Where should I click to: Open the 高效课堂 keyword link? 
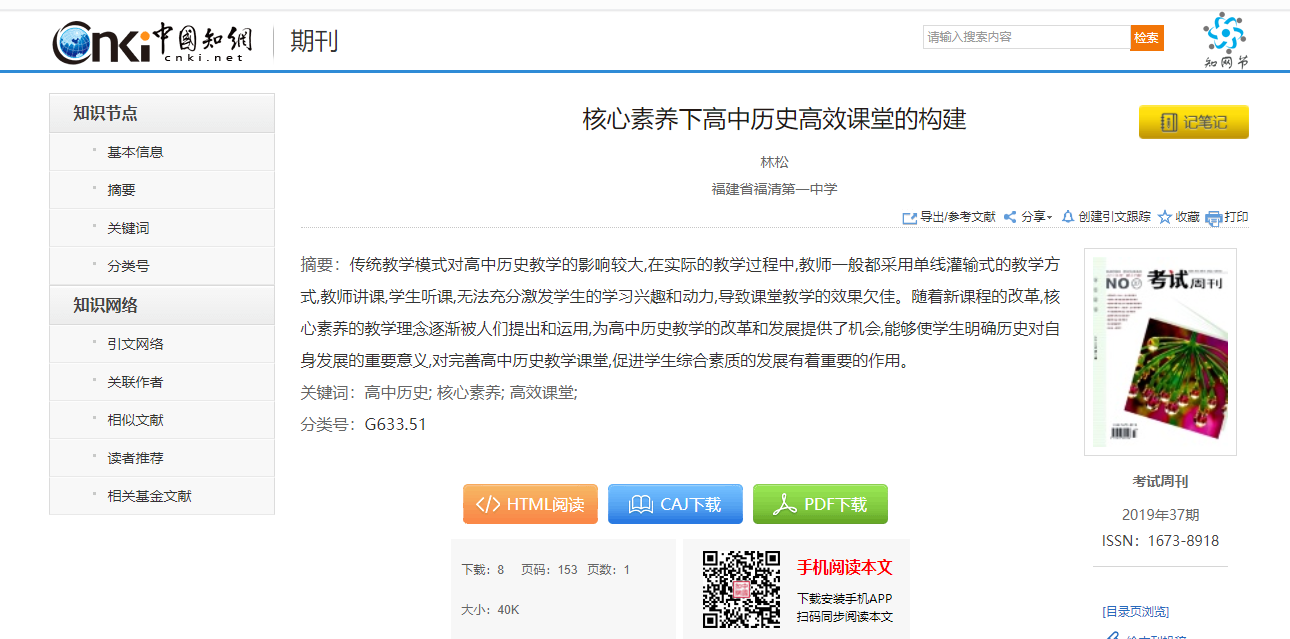coord(542,393)
